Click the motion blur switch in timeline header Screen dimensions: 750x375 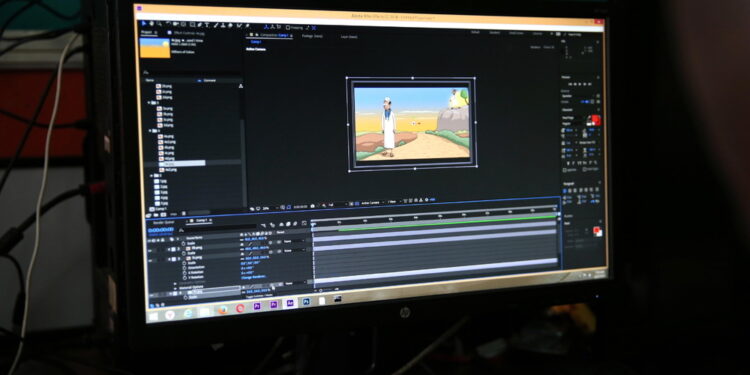point(288,224)
